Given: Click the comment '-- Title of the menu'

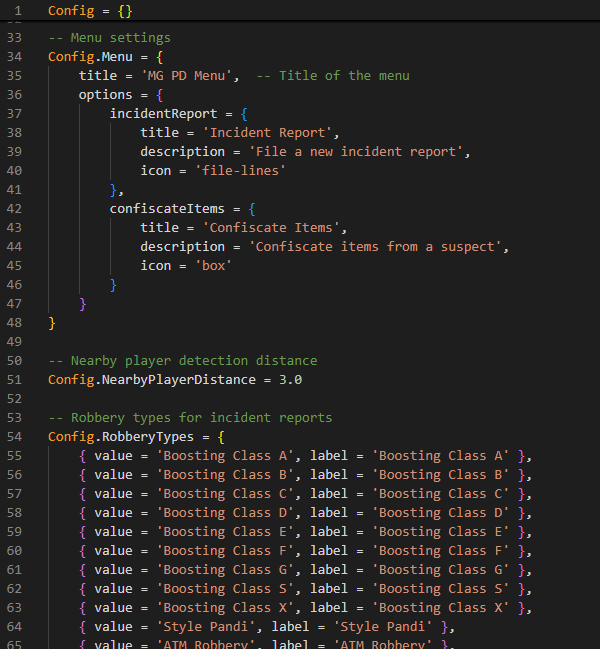Looking at the screenshot, I should tap(333, 76).
